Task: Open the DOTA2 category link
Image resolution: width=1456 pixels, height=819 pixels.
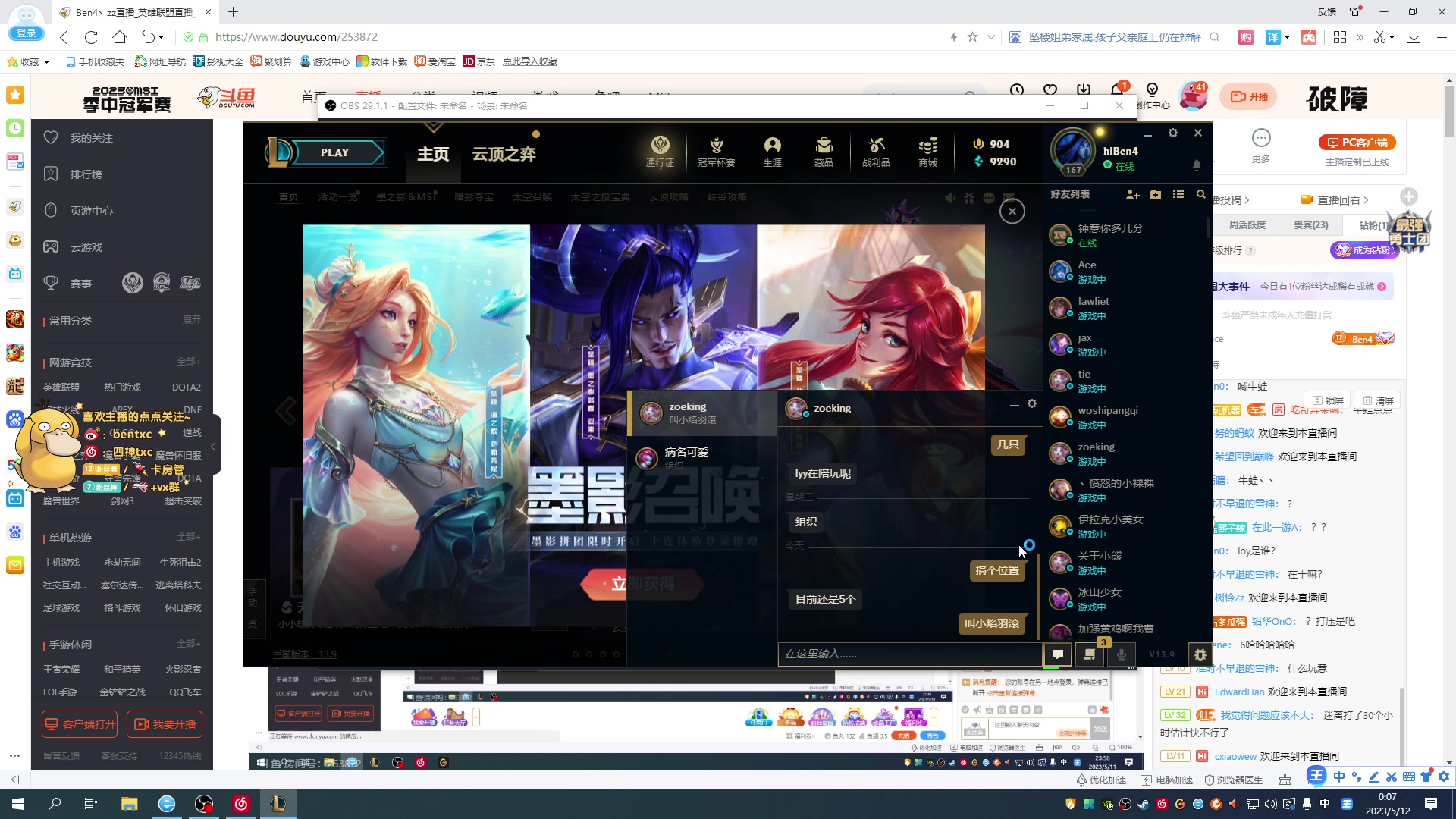Action: [186, 388]
